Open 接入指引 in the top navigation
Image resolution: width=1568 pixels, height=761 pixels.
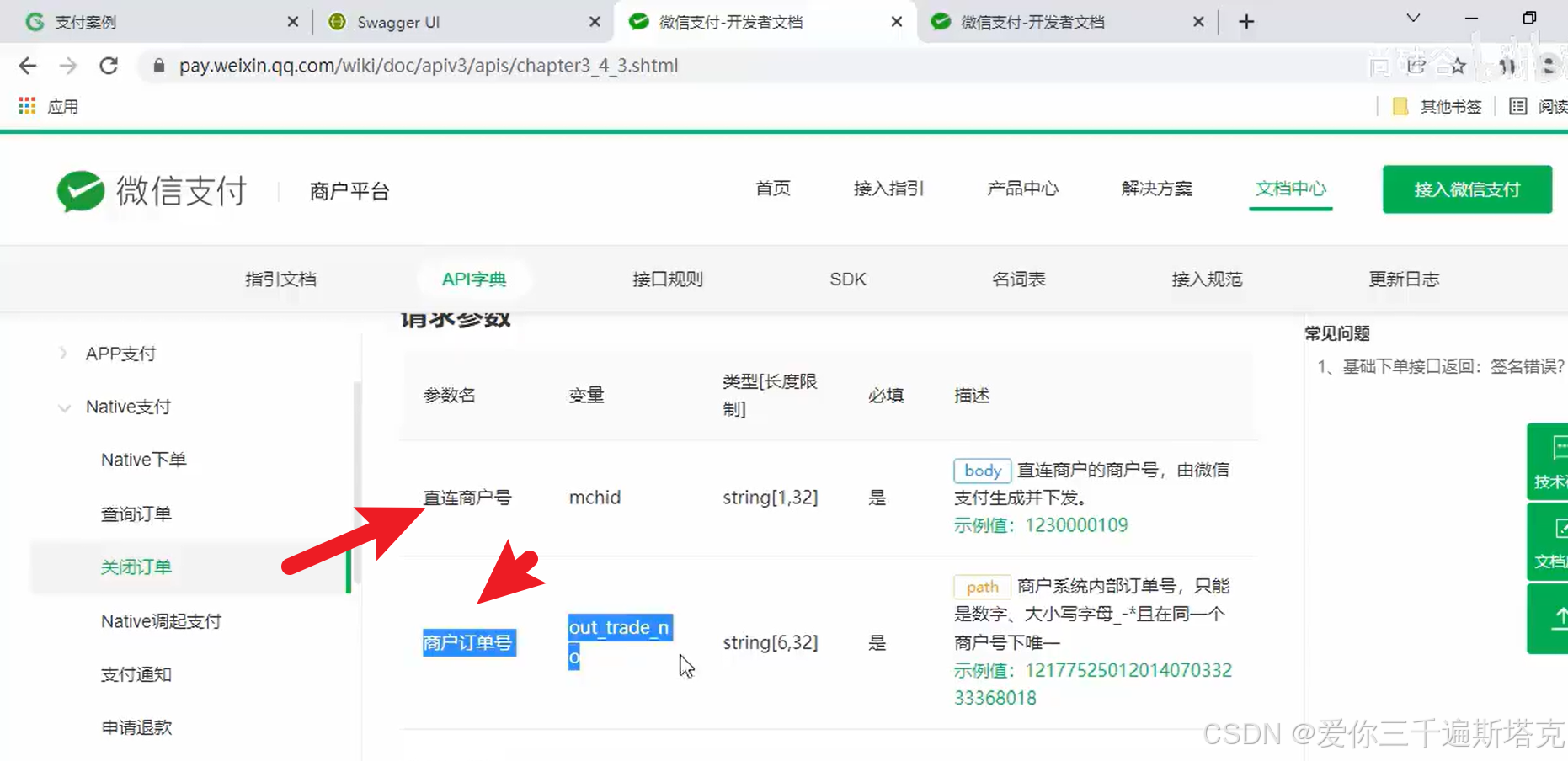click(888, 189)
